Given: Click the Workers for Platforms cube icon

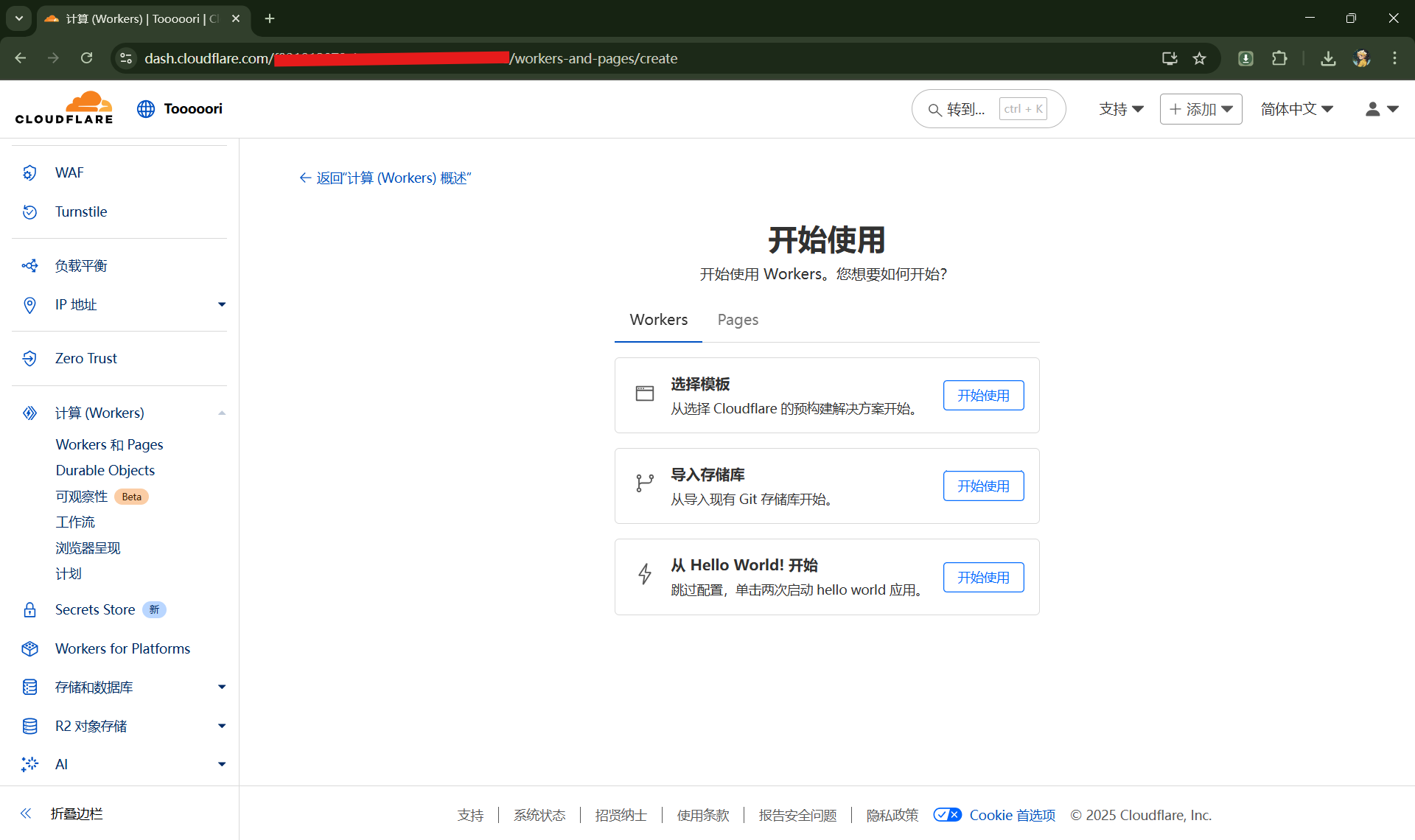Looking at the screenshot, I should coord(29,649).
